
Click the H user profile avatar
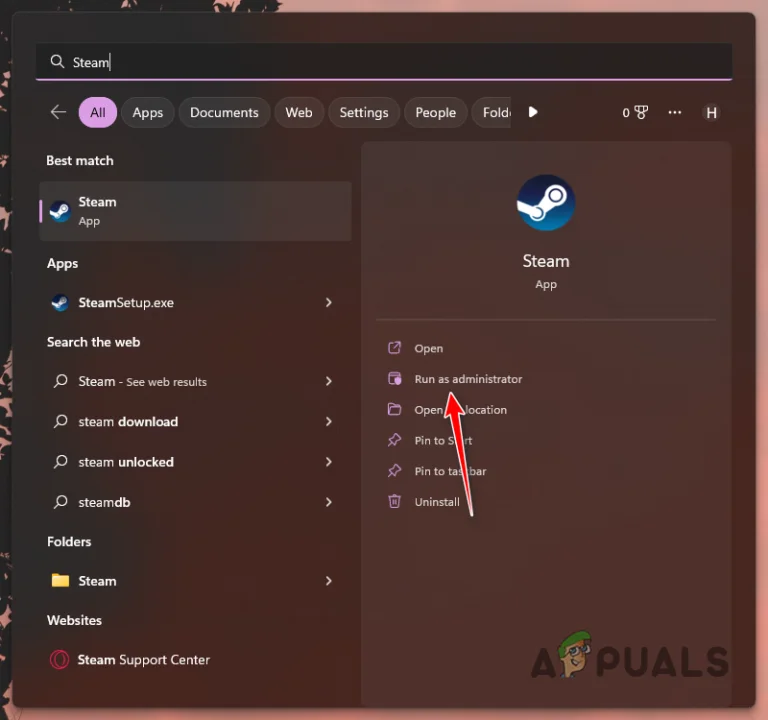click(711, 113)
